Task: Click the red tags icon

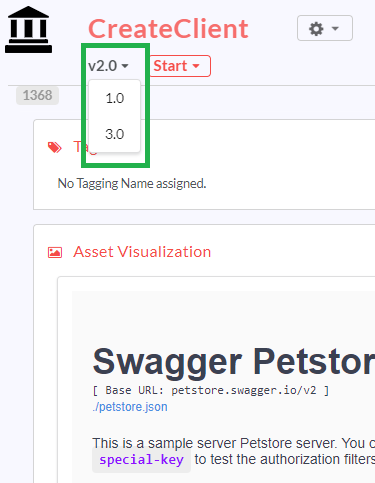Action: 55,147
